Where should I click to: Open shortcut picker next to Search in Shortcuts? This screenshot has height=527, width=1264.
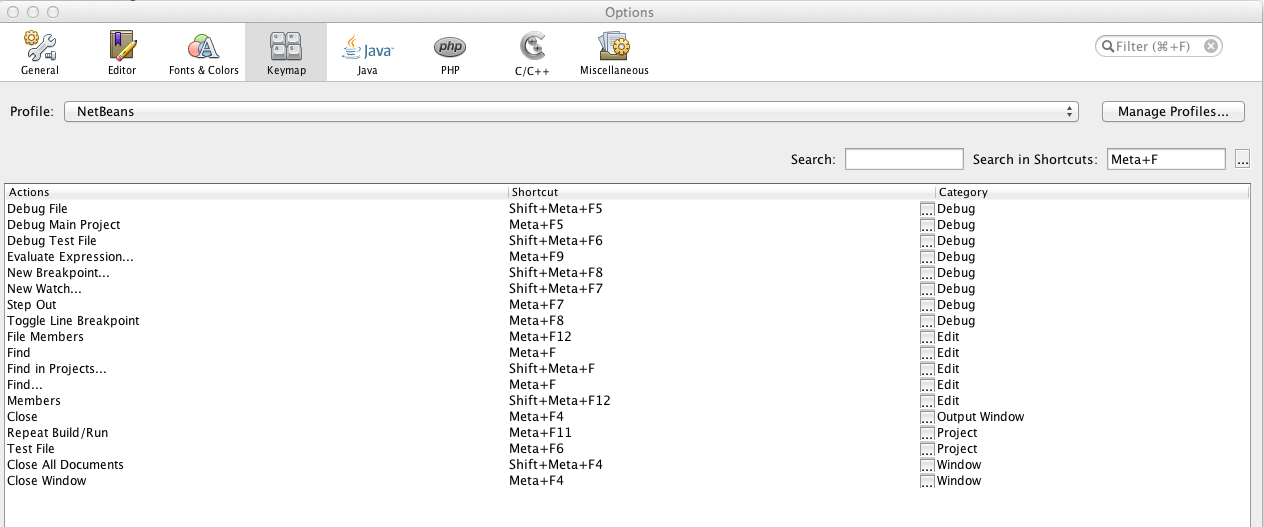point(1242,159)
